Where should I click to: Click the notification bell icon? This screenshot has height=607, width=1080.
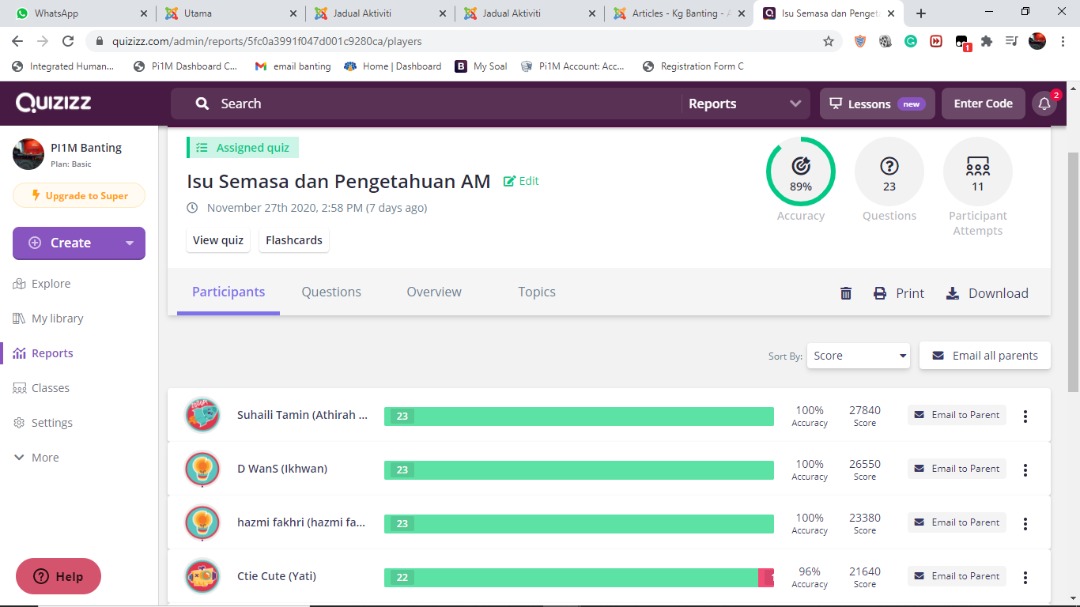coord(1044,104)
